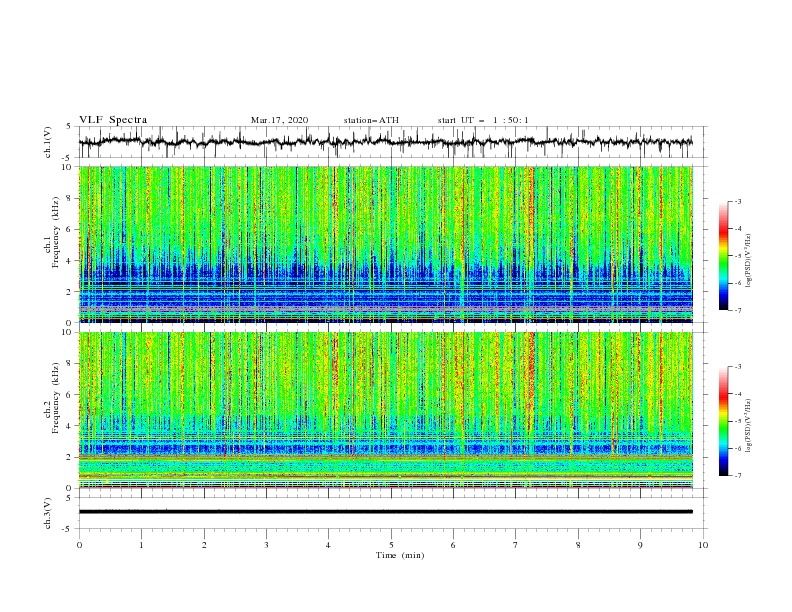Click the "-7" label below the ch.2 colorbar
The image size is (792, 612).
point(737,475)
